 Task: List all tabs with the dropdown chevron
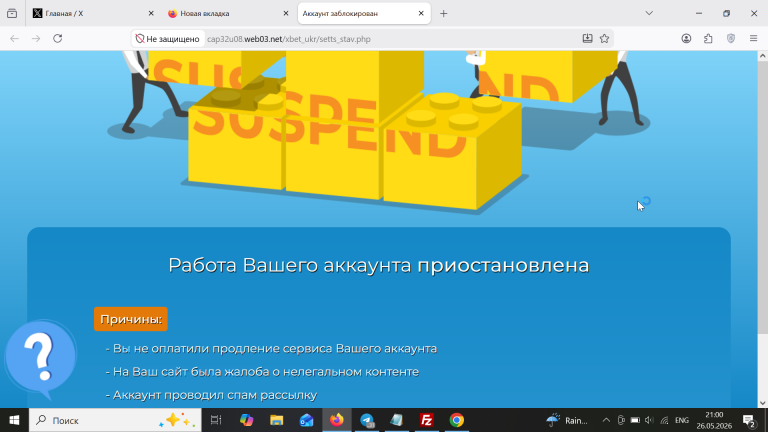(649, 14)
